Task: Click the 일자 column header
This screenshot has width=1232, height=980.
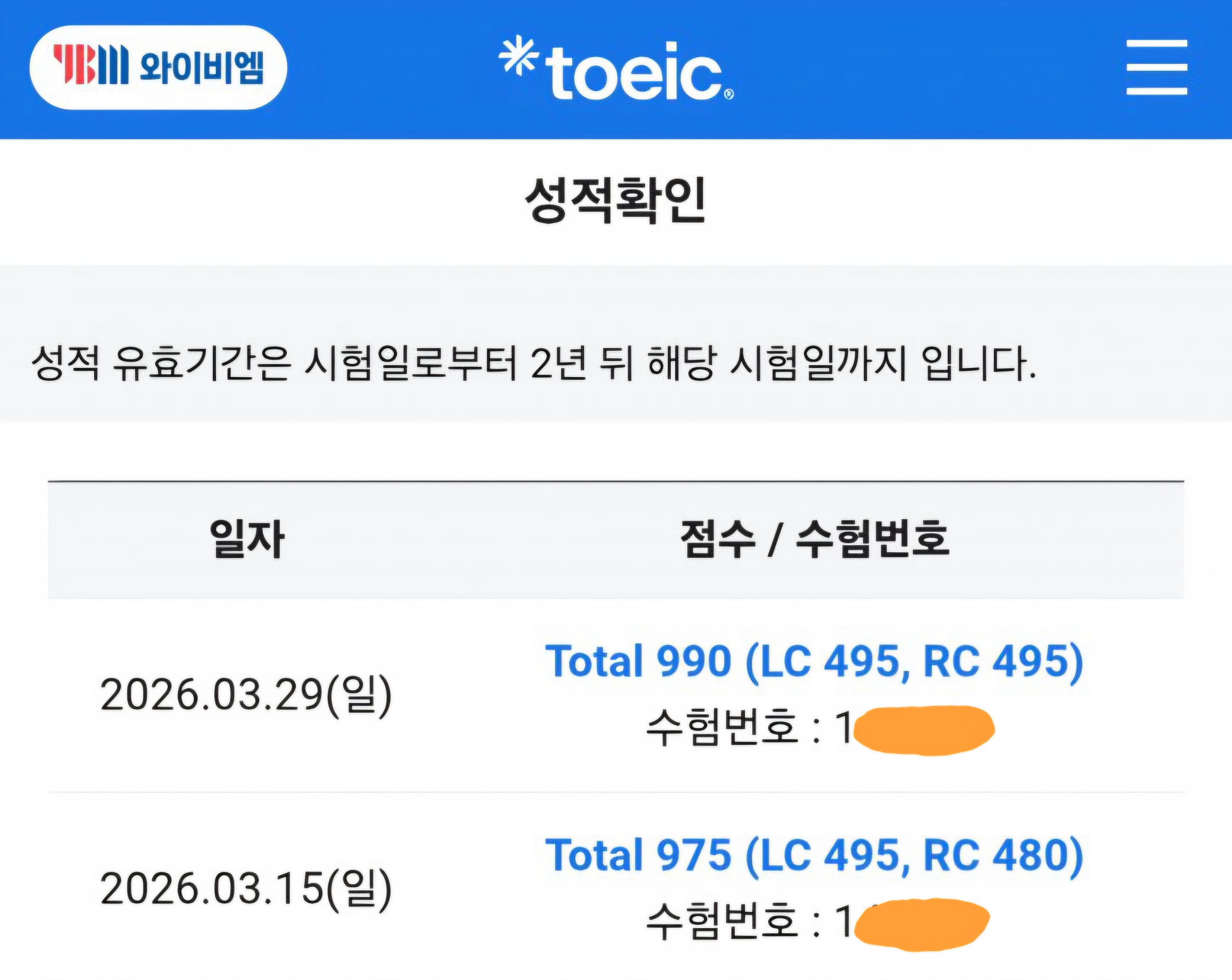Action: point(247,539)
